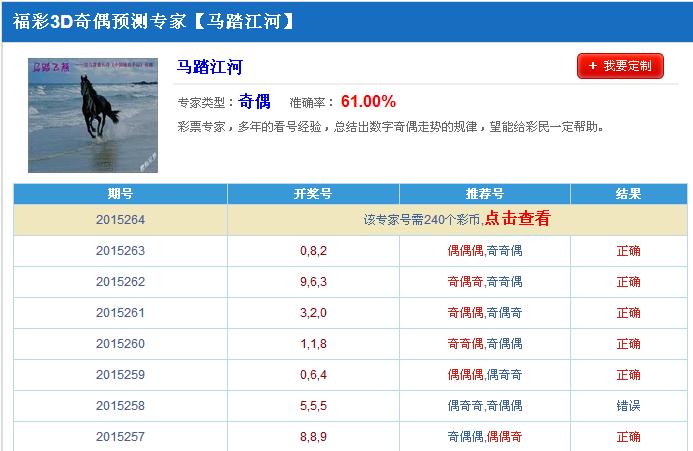Click the 正确 result for issue 2015260
Viewport: 693px width, 451px height.
tap(628, 344)
